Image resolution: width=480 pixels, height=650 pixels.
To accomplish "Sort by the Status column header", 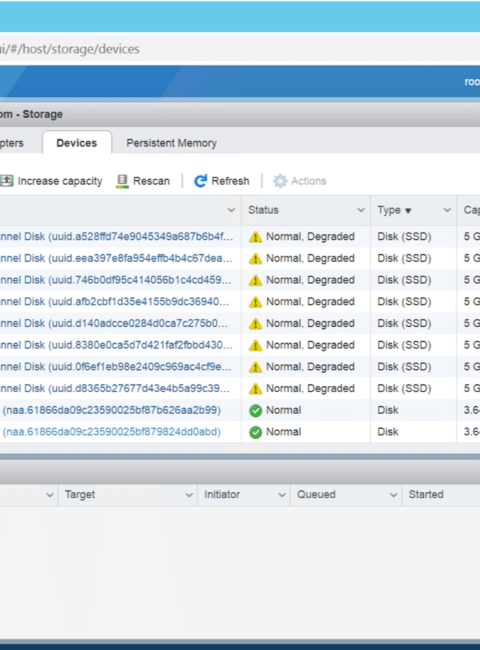I will click(x=263, y=210).
